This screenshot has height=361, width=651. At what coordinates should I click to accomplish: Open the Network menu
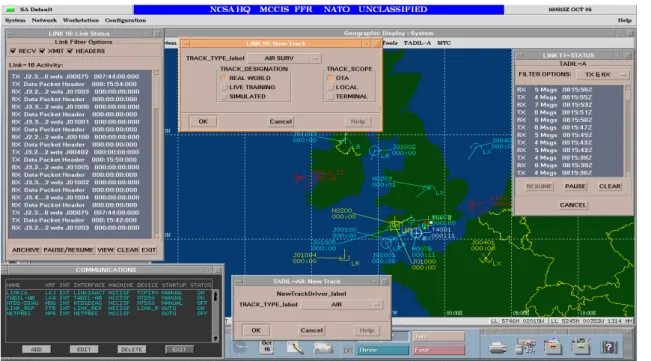tap(44, 20)
